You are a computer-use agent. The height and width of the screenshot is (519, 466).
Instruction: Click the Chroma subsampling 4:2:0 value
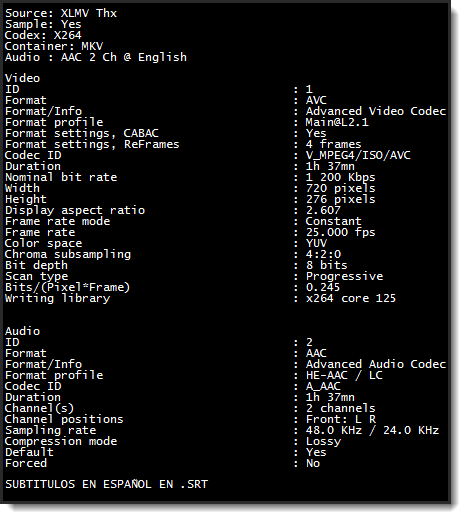323,254
